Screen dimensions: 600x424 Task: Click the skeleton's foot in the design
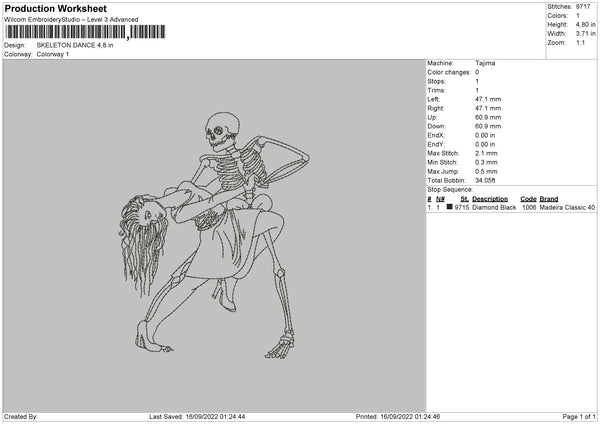[279, 347]
